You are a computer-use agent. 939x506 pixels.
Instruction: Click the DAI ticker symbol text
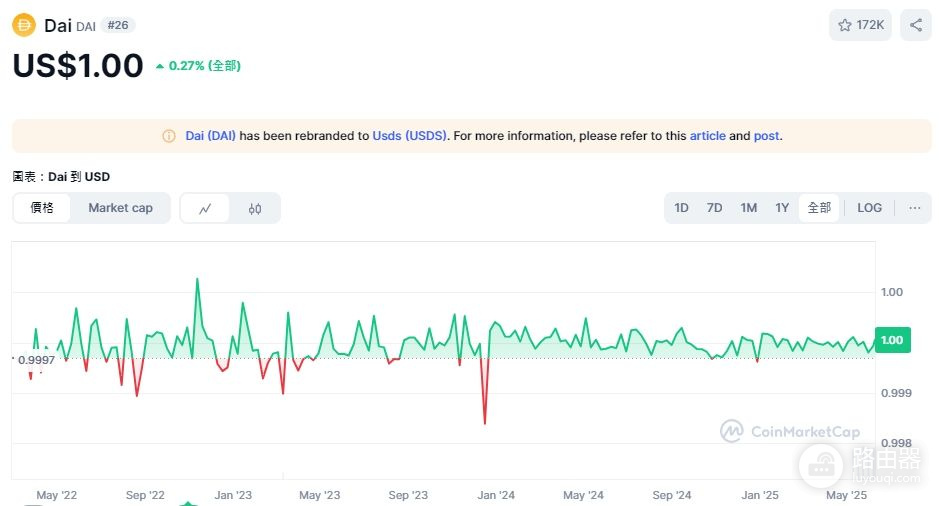86,27
